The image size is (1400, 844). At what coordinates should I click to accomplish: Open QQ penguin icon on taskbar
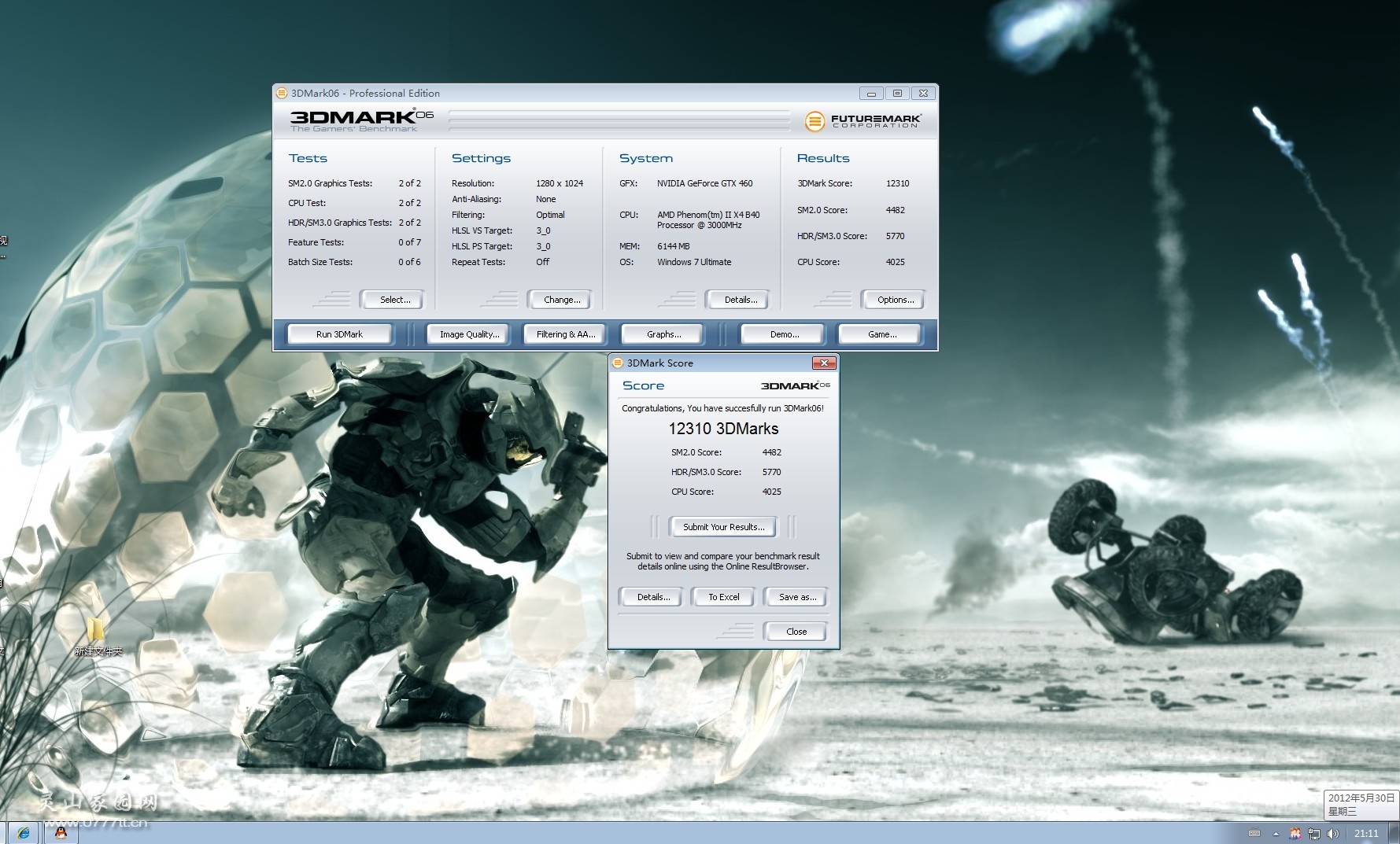(x=61, y=833)
